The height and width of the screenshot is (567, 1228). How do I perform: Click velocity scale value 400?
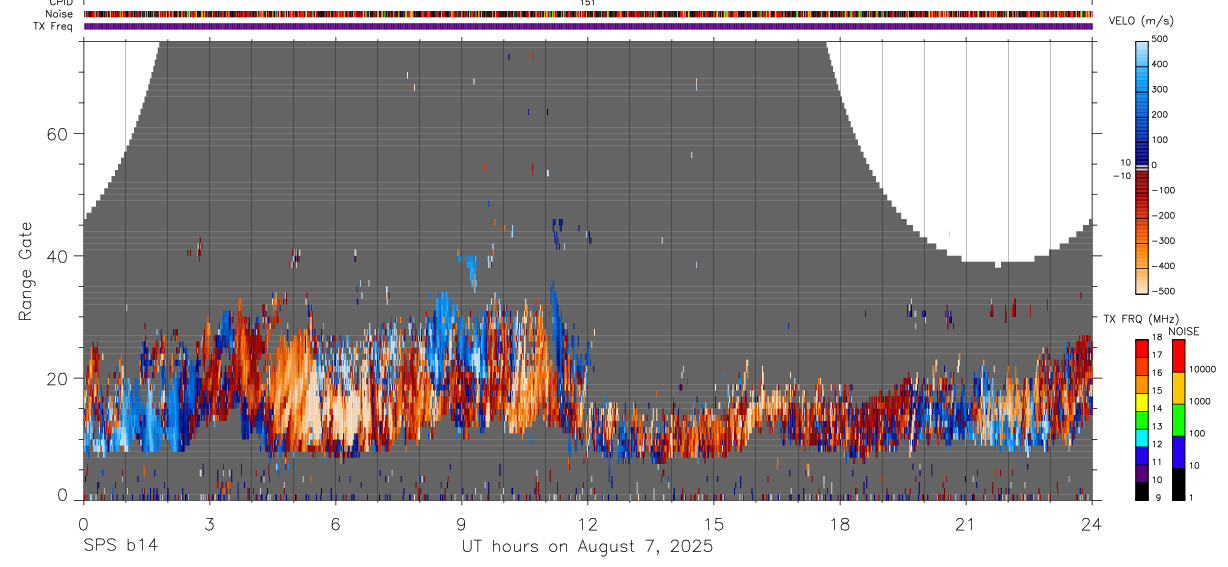point(1160,64)
